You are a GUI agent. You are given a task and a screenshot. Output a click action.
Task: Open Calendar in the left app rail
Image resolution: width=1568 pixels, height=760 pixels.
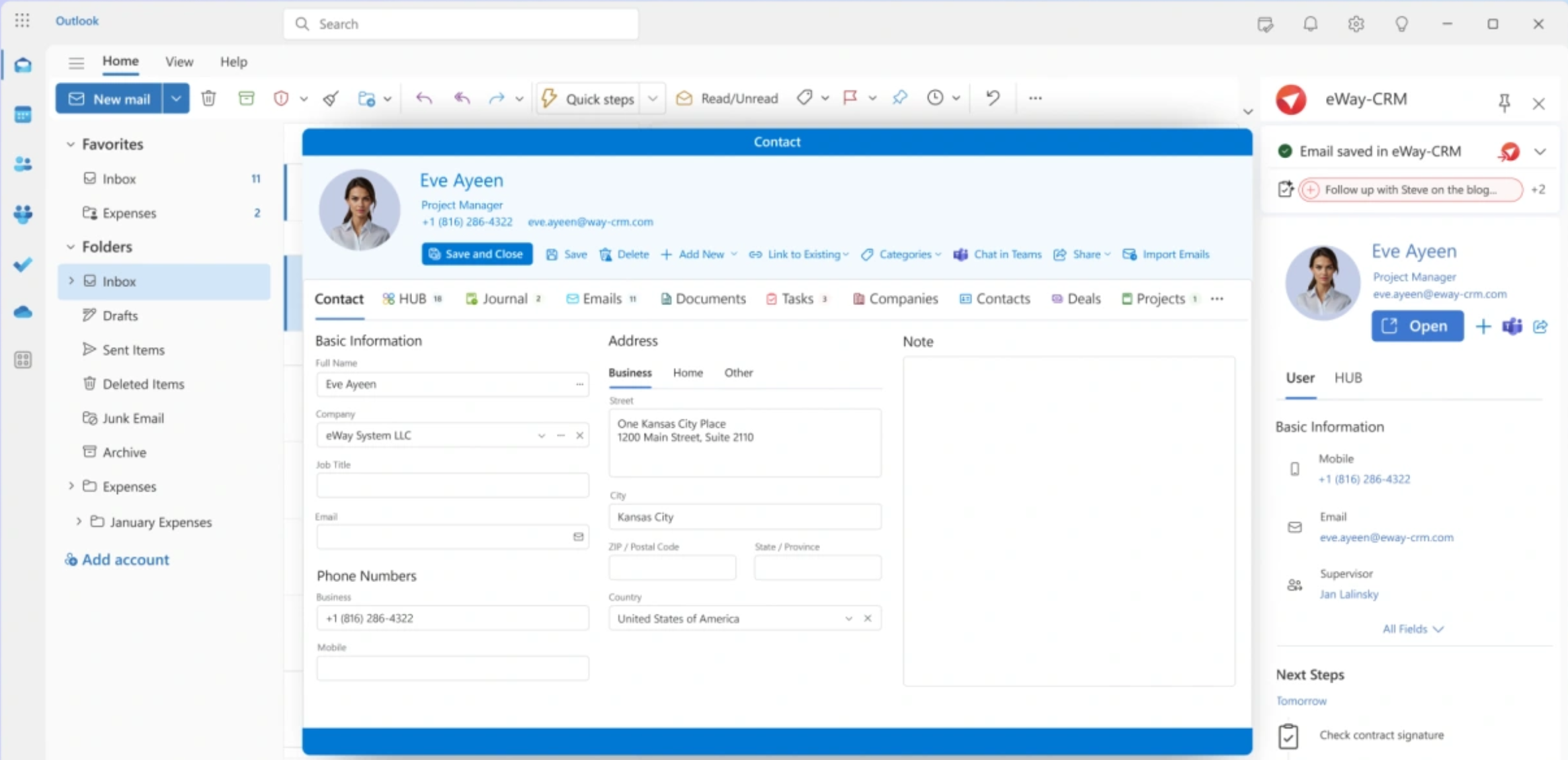pos(23,114)
